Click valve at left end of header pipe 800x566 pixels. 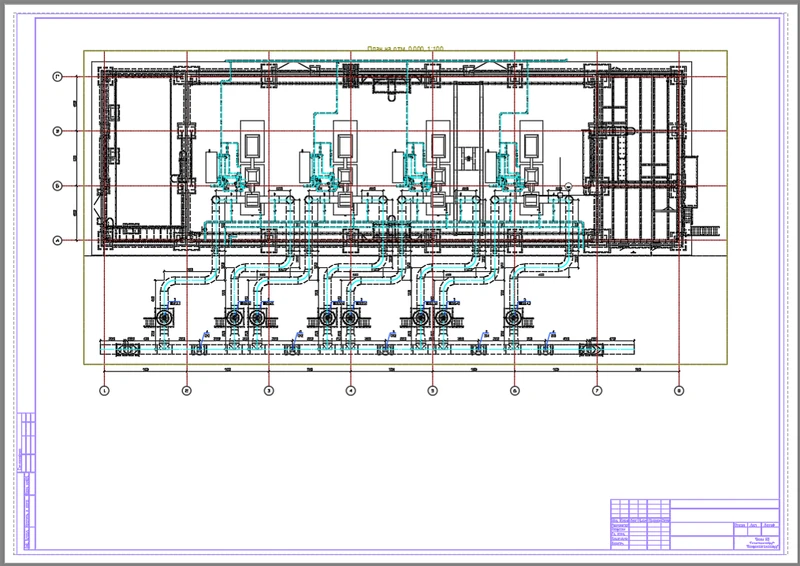coord(128,350)
